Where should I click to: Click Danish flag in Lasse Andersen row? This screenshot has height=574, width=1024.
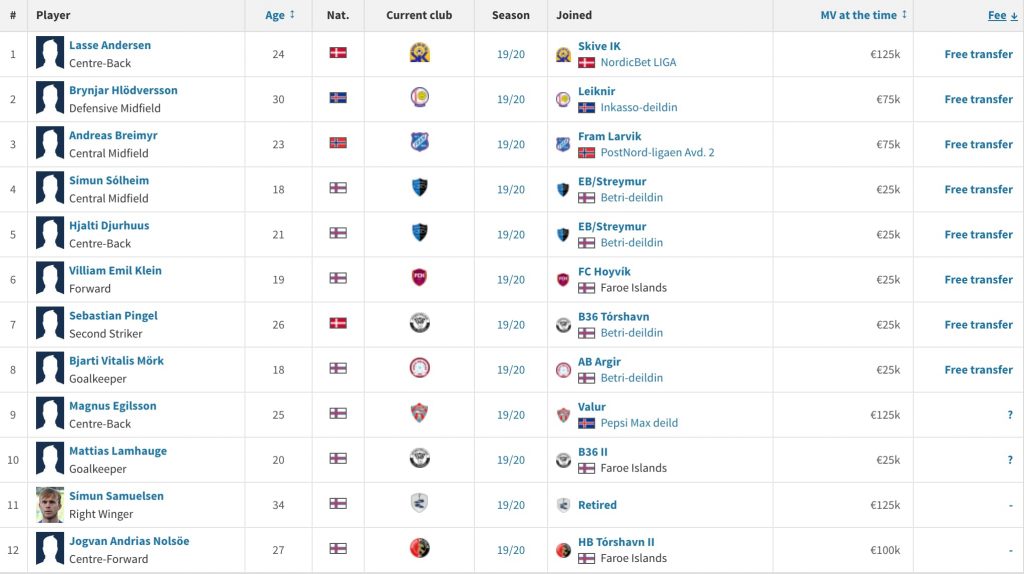(338, 53)
